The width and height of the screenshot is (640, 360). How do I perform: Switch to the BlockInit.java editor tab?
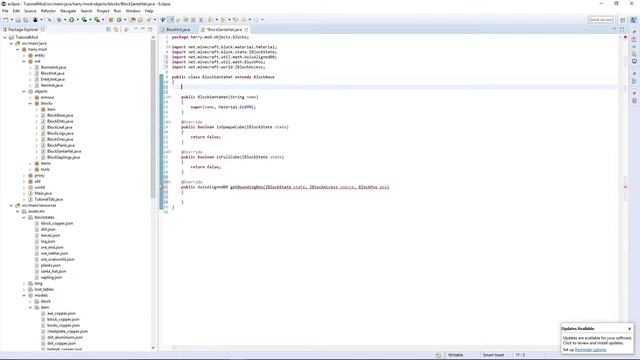178,30
